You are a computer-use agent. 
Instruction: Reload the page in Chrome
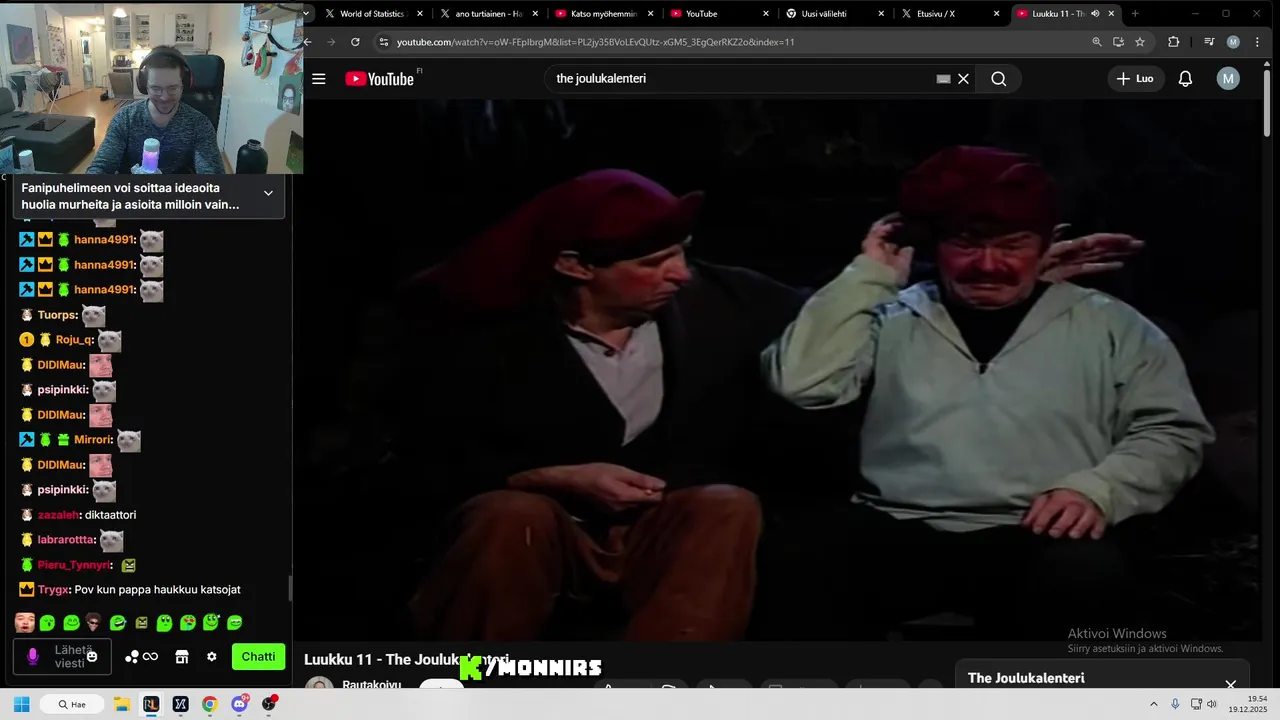(355, 42)
